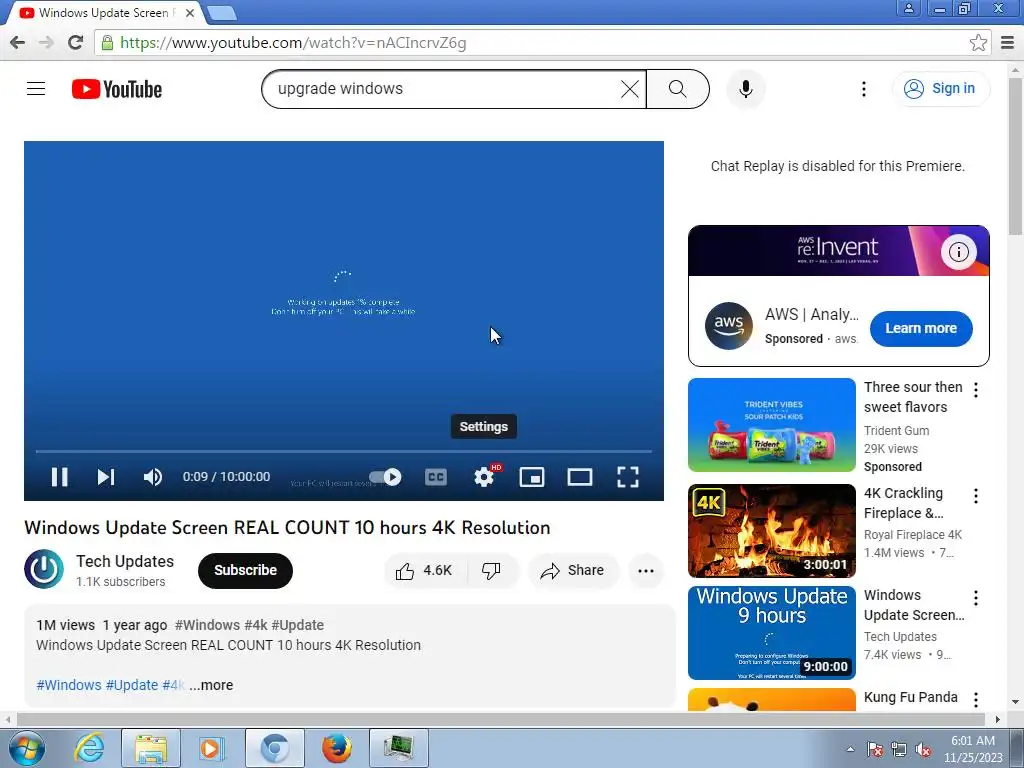Open menu for Kung Fu Panda video
This screenshot has height=768, width=1024.
pos(976,700)
